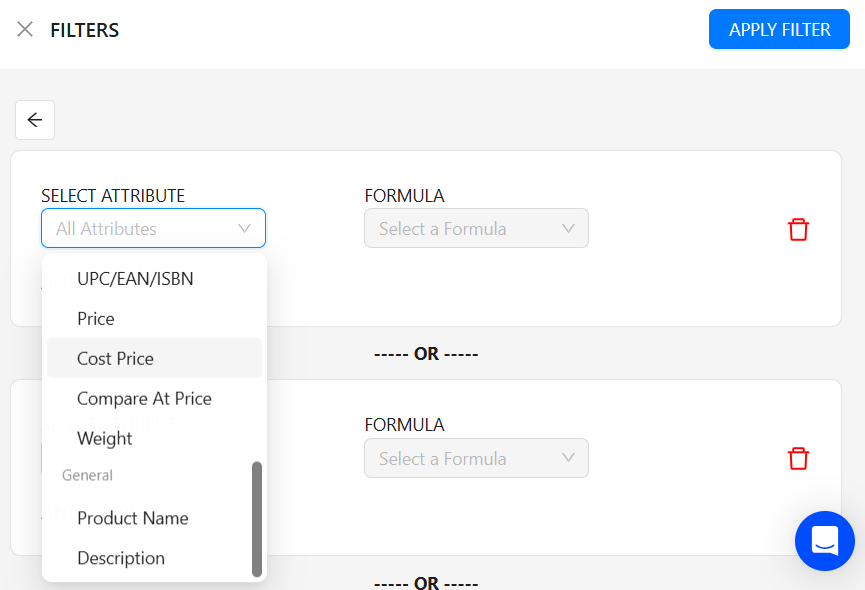The height and width of the screenshot is (590, 865).
Task: Choose Product Name under General
Action: tap(132, 518)
